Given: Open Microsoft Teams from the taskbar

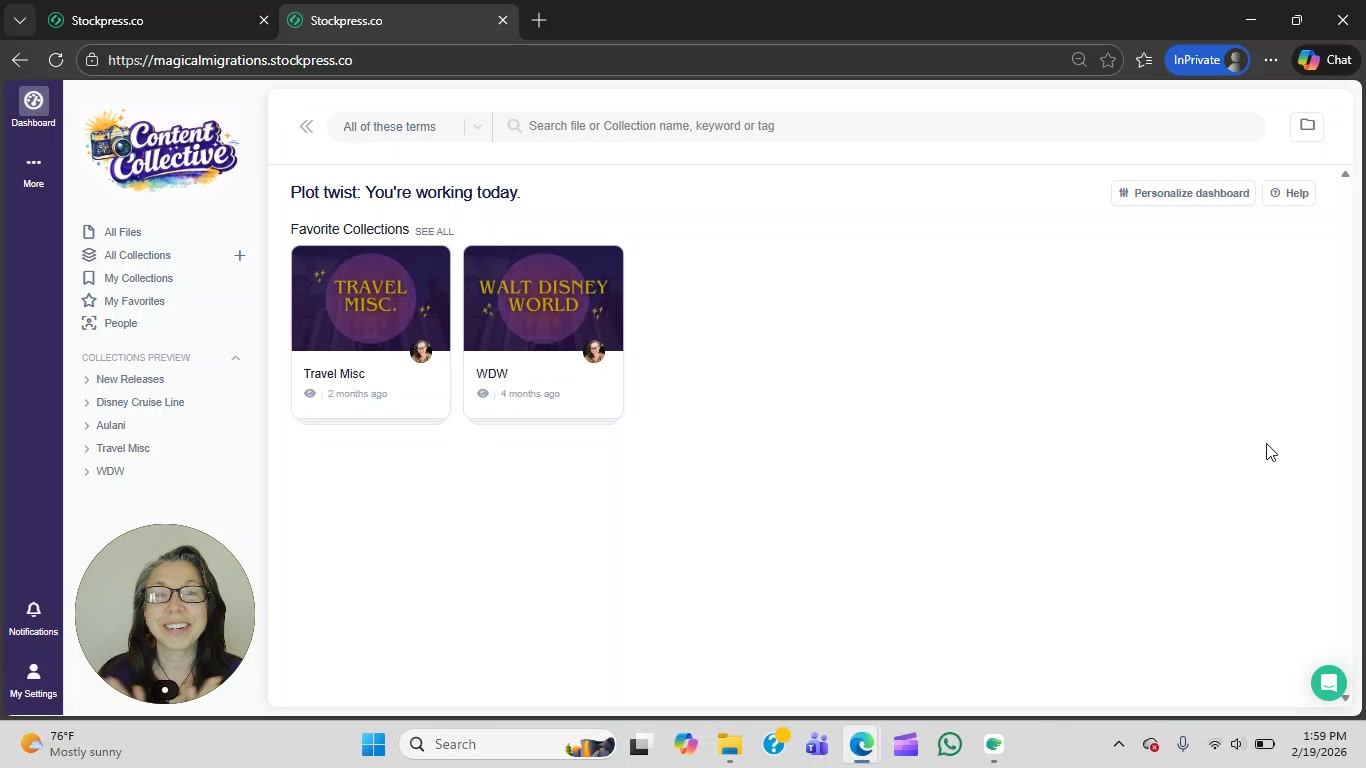Looking at the screenshot, I should tap(817, 745).
